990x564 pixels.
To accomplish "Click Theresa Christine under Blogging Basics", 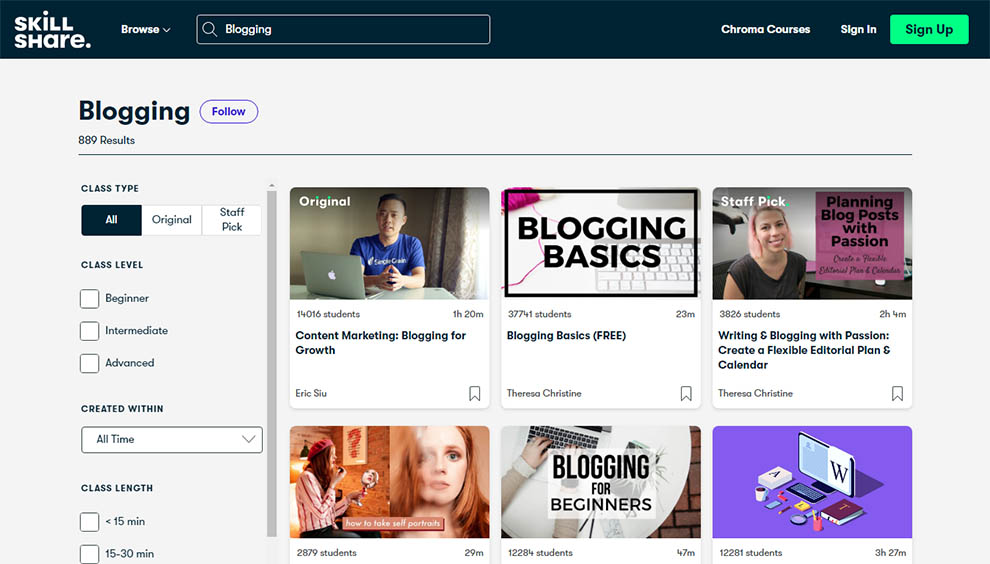I will 544,393.
